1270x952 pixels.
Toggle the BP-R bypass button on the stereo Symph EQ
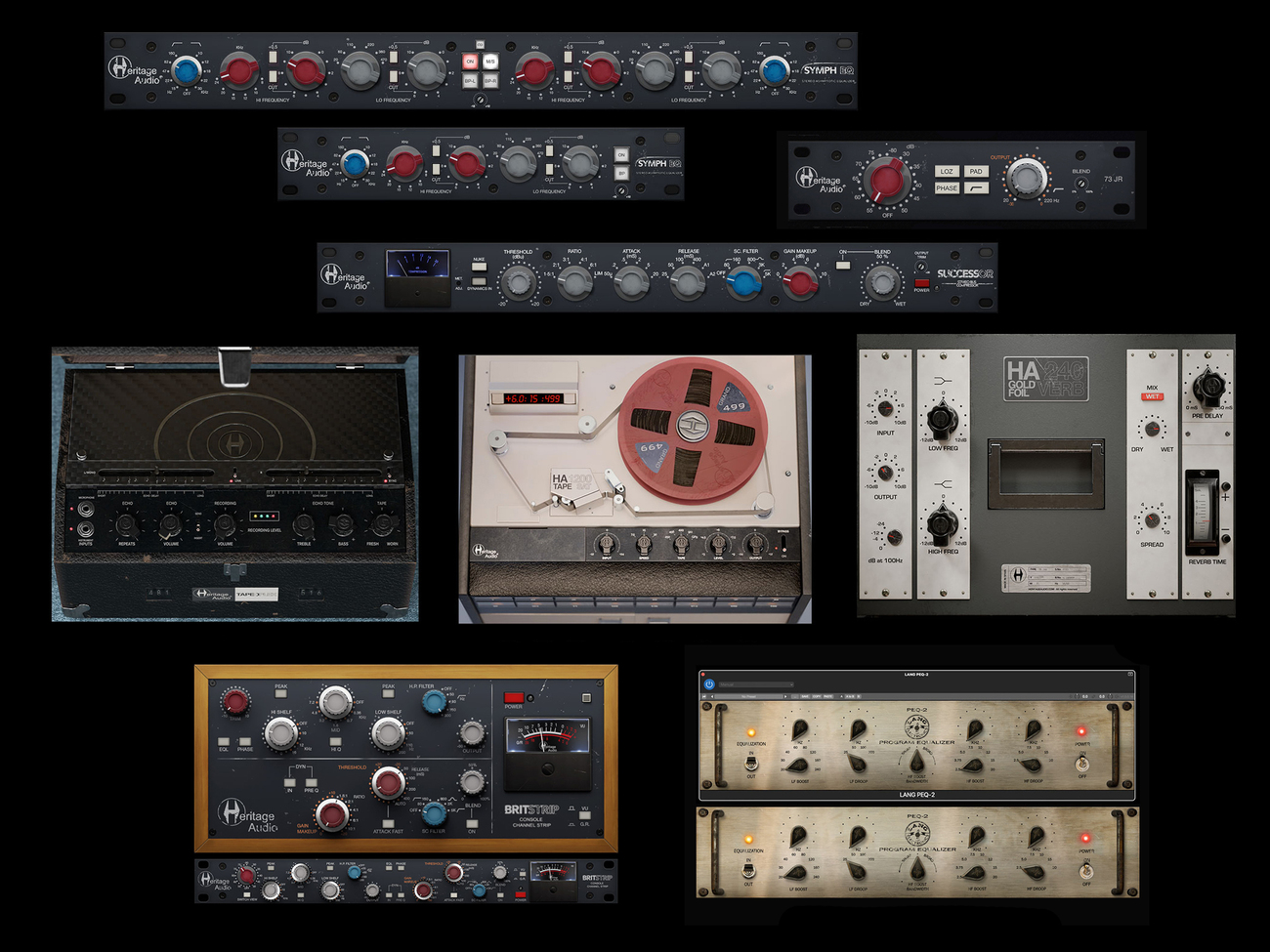click(490, 81)
